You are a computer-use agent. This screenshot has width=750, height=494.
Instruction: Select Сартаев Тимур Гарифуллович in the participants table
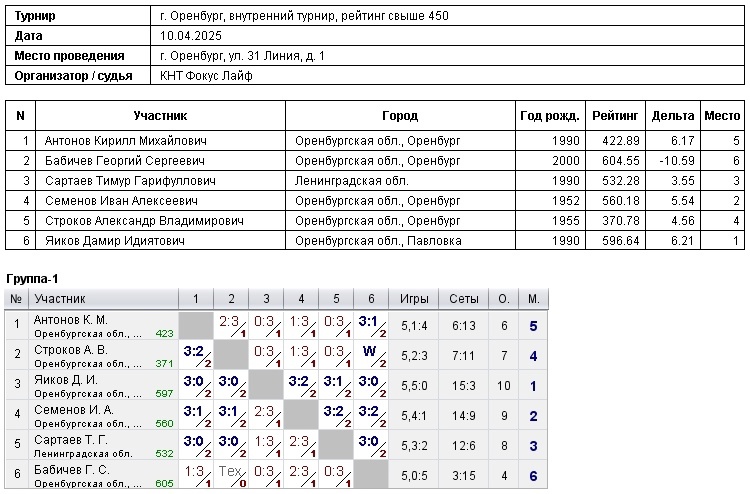tap(130, 181)
